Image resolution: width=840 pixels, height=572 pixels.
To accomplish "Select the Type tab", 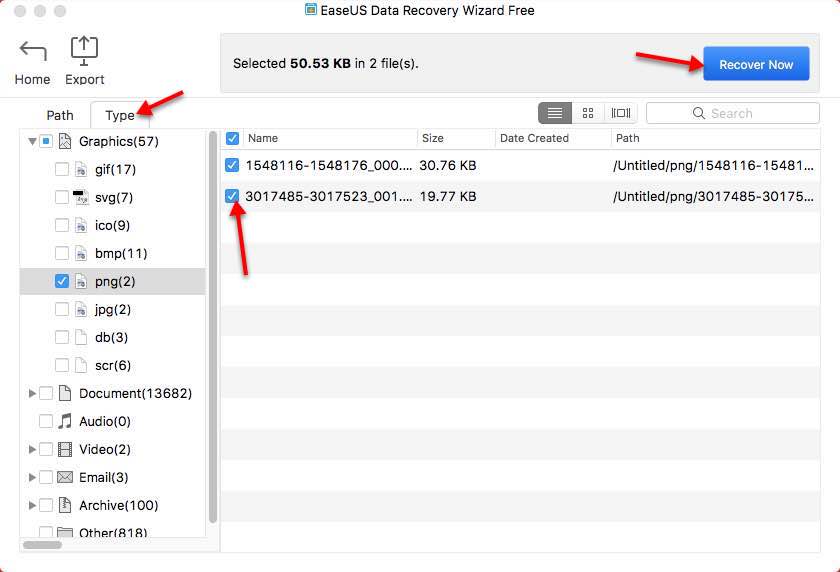I will tap(120, 115).
